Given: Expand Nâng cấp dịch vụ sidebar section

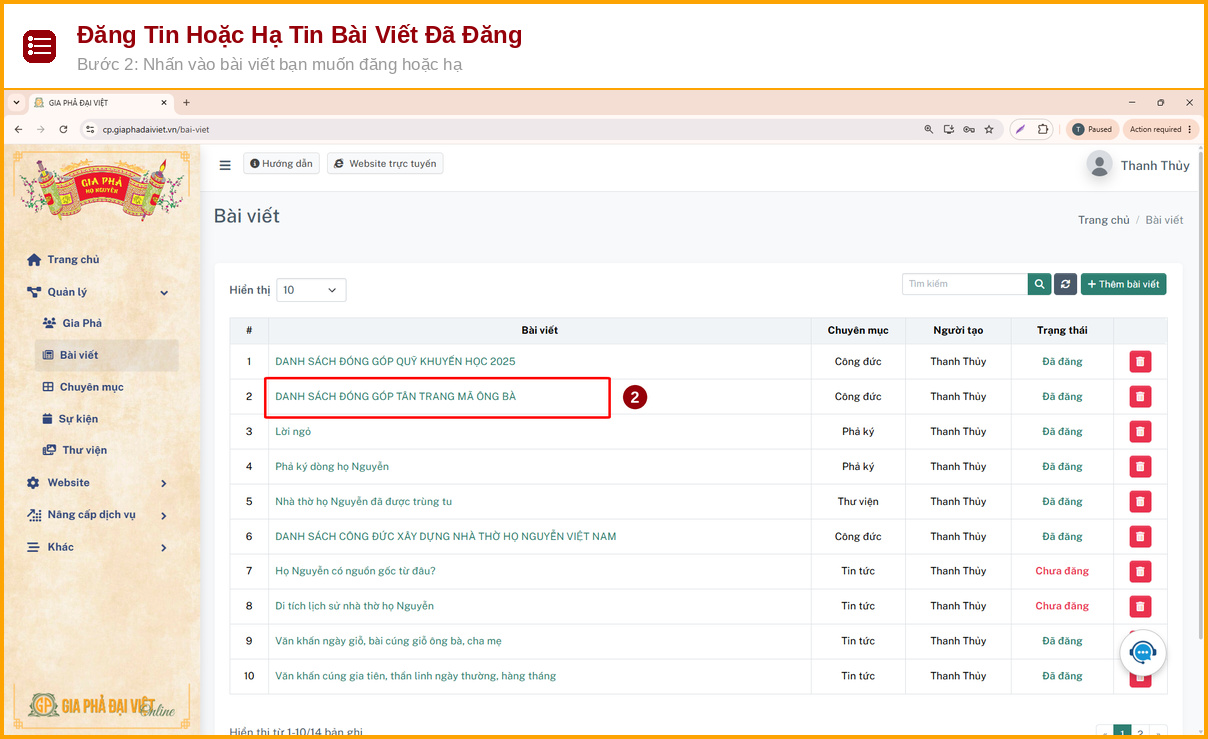Looking at the screenshot, I should pyautogui.click(x=98, y=515).
